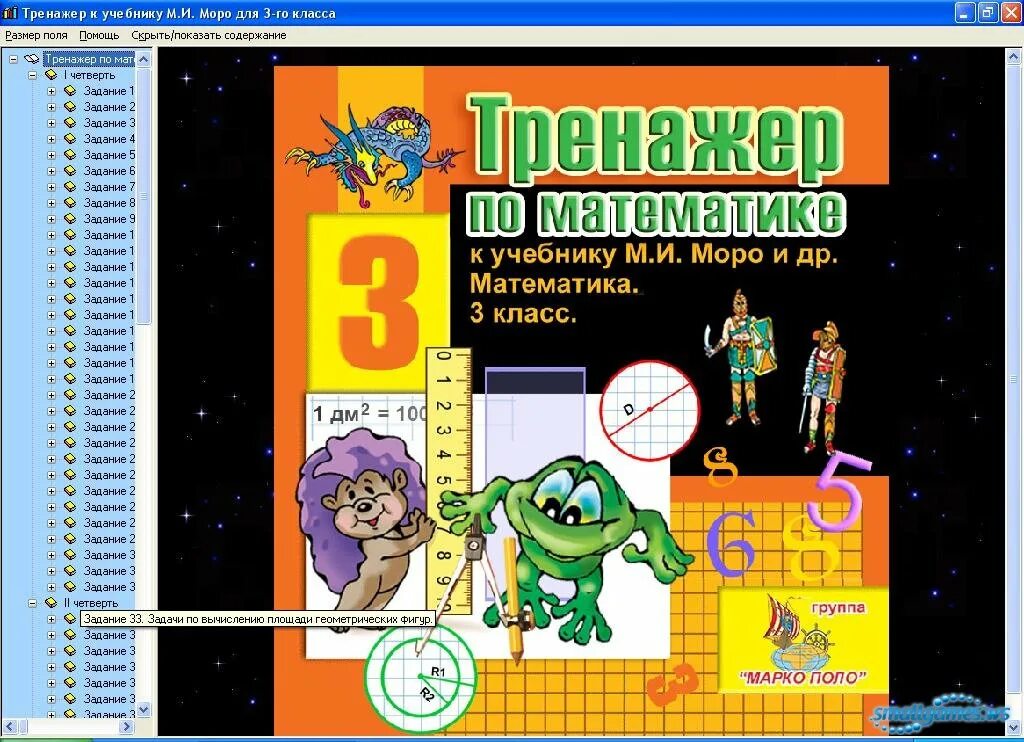Select the Задание 4 row
This screenshot has width=1024, height=742.
coord(109,139)
